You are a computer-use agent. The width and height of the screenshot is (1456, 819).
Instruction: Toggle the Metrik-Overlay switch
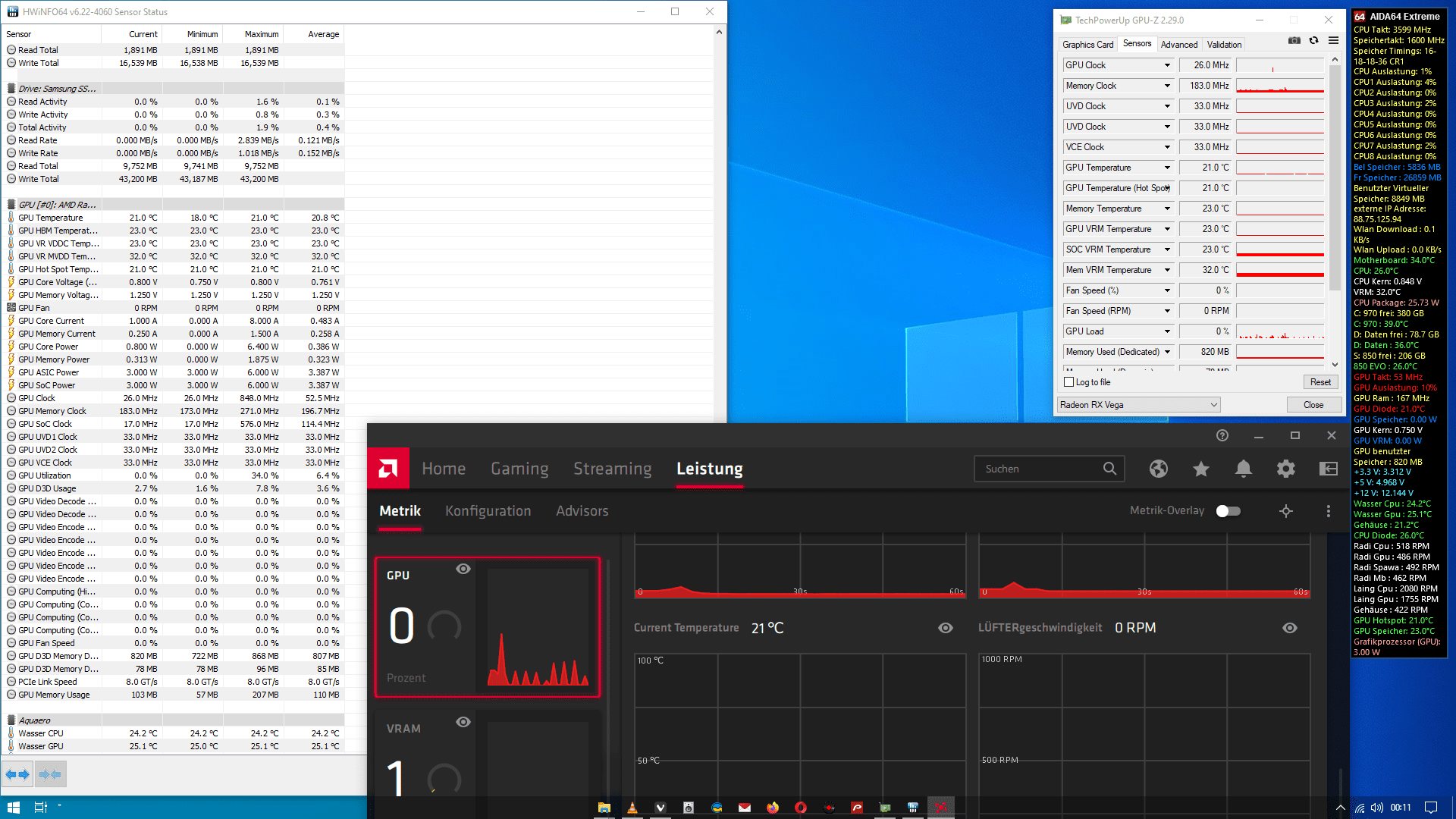pos(1228,511)
